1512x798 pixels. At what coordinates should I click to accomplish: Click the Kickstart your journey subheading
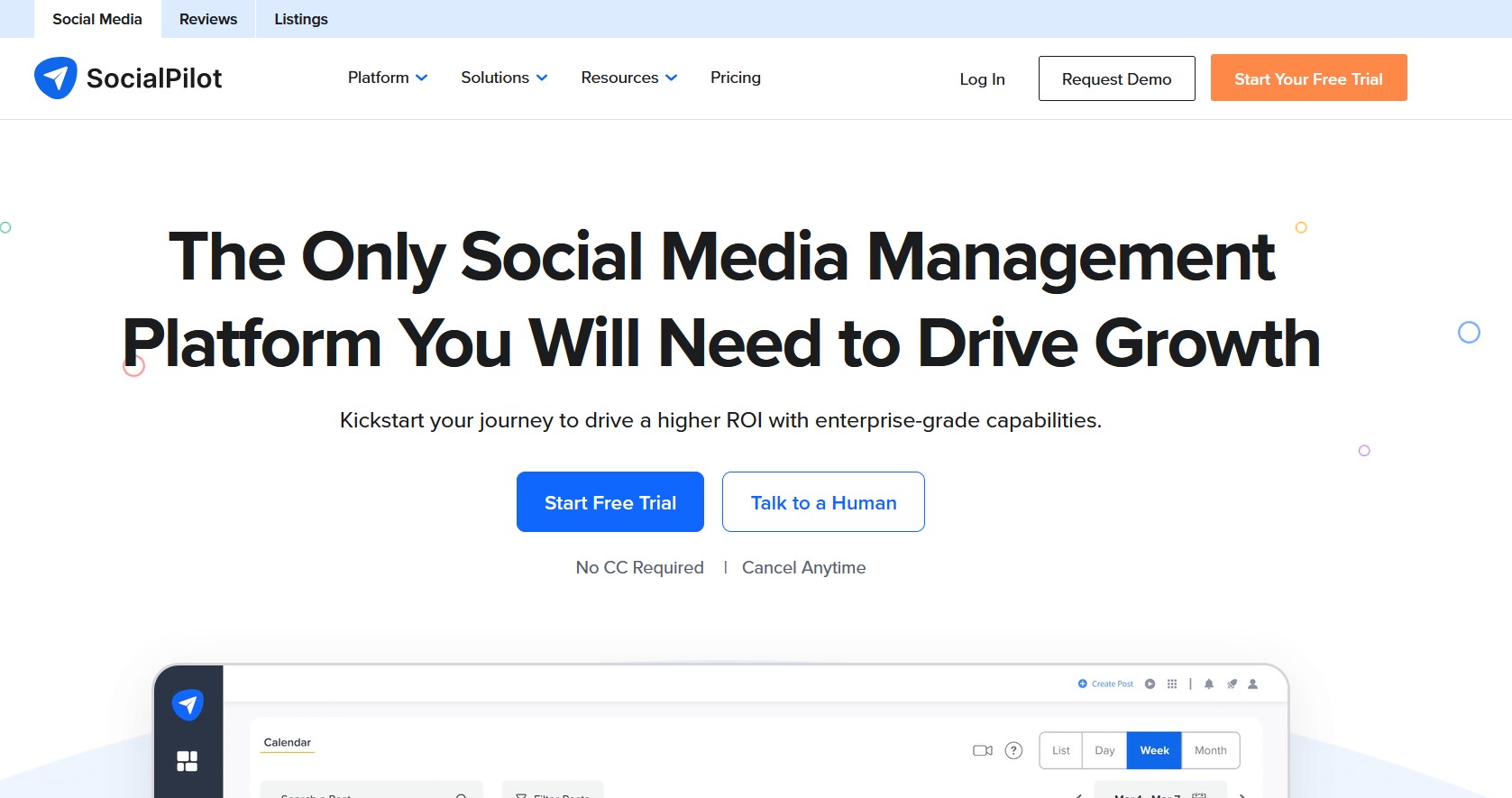click(720, 420)
